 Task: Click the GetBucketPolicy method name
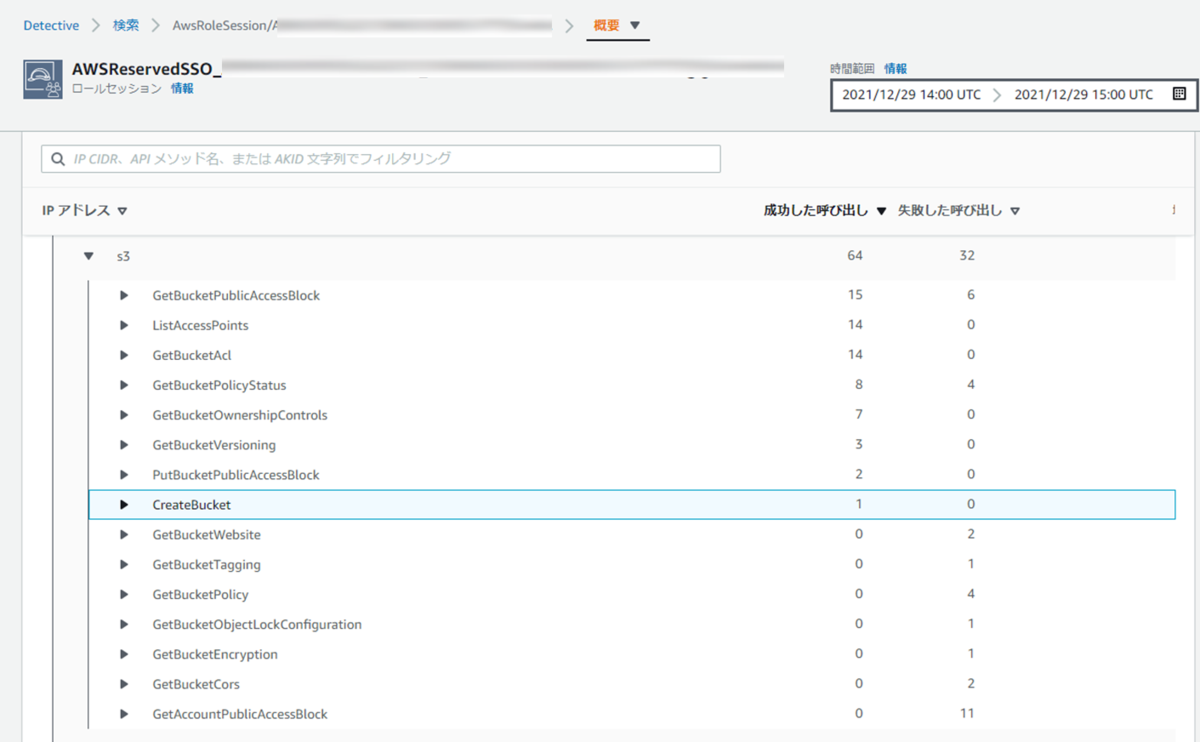tap(200, 595)
